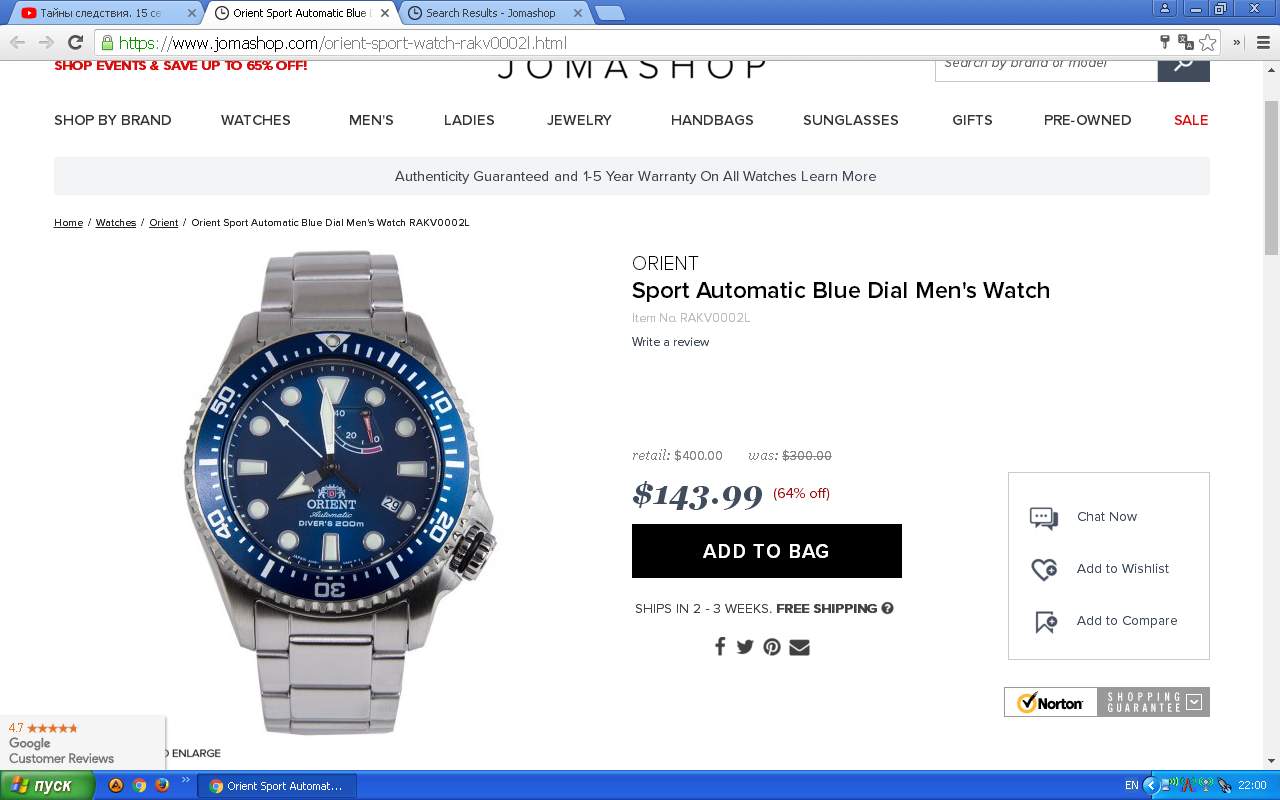1280x800 pixels.
Task: Go to Orient breadcrumb link
Action: click(x=164, y=222)
